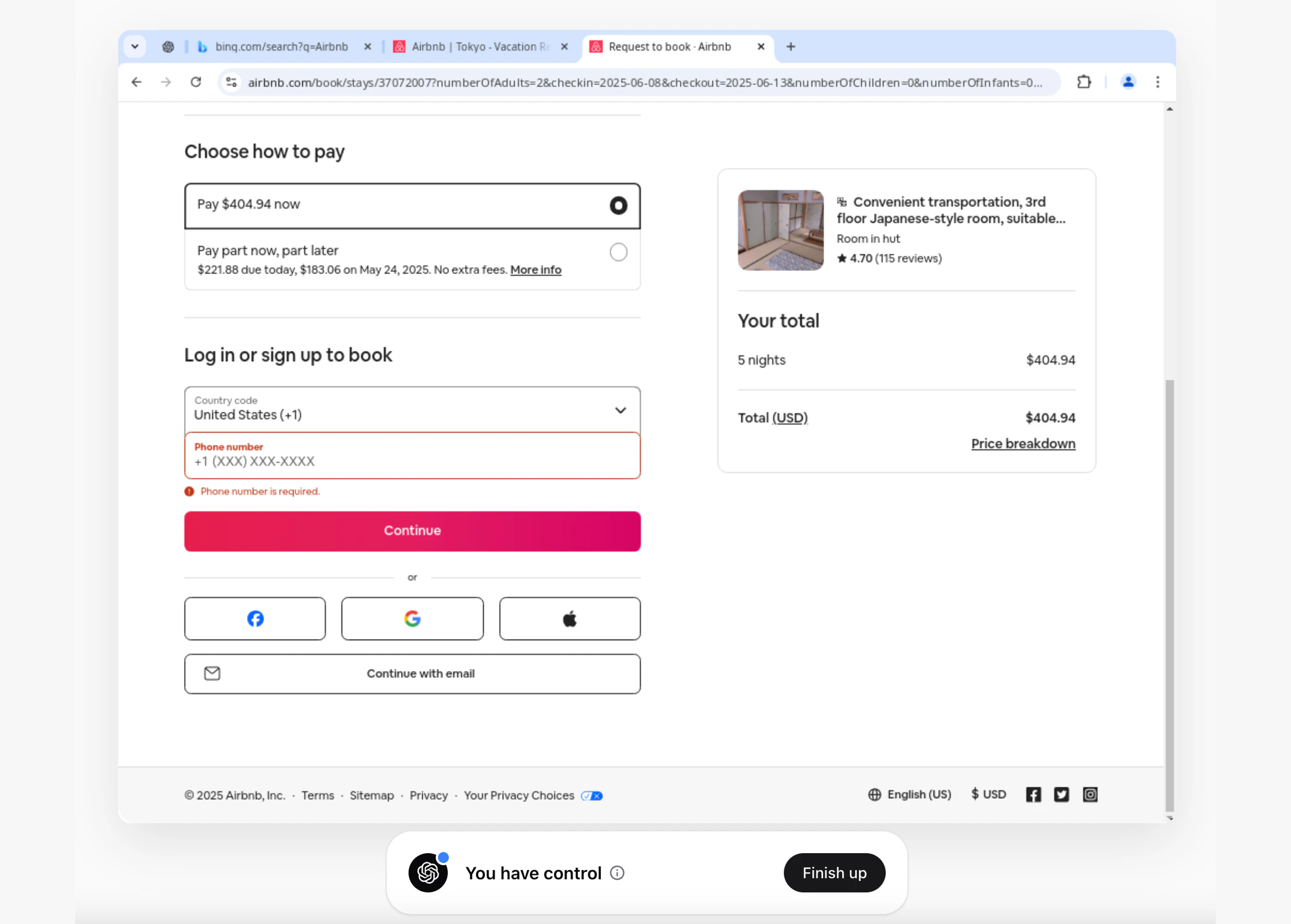Click the ChatGPT logo in control bar
The image size is (1291, 924).
click(x=428, y=872)
